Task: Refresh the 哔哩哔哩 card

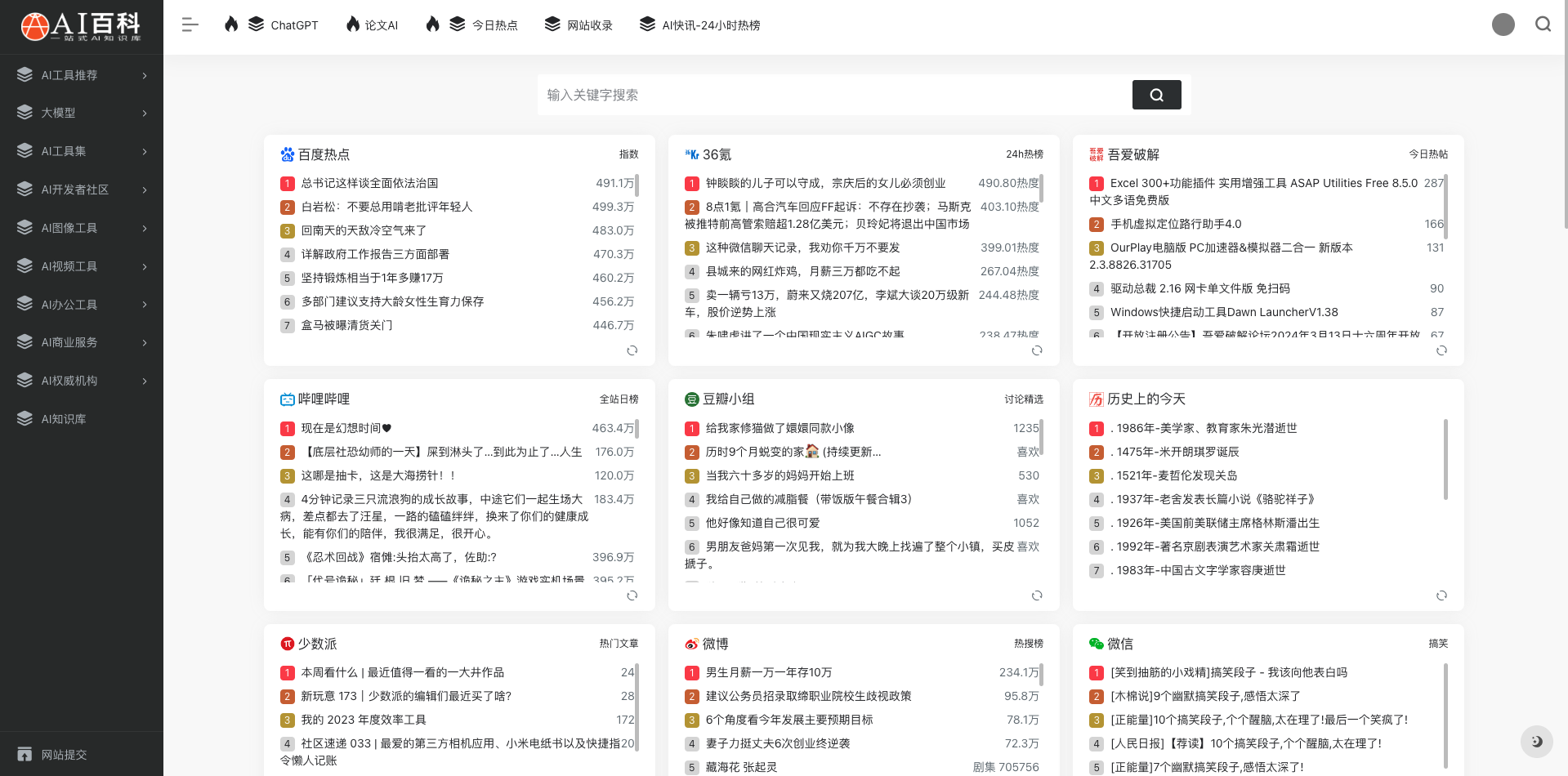Action: 632,595
